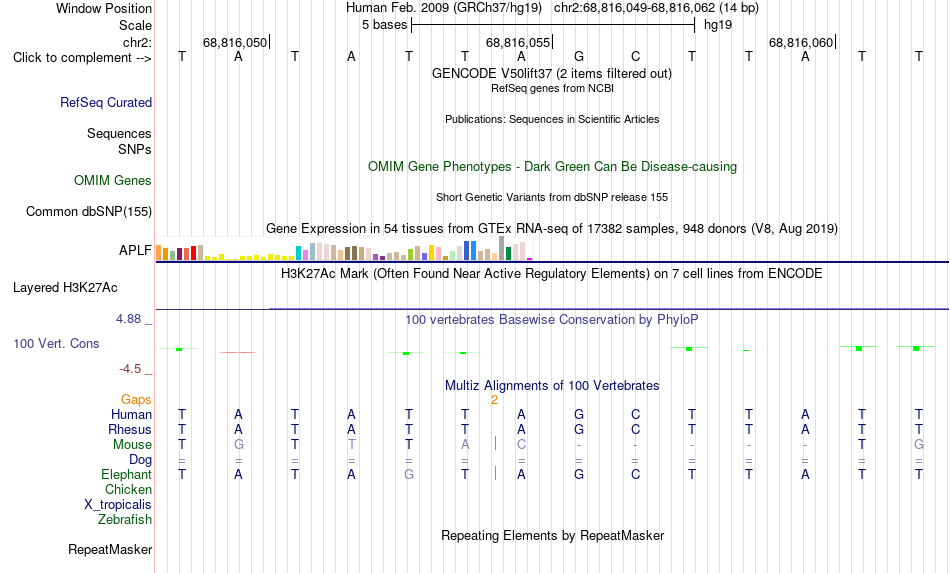The height and width of the screenshot is (573, 950).
Task: Click the 4.88 conservation scale value
Action: [128, 319]
